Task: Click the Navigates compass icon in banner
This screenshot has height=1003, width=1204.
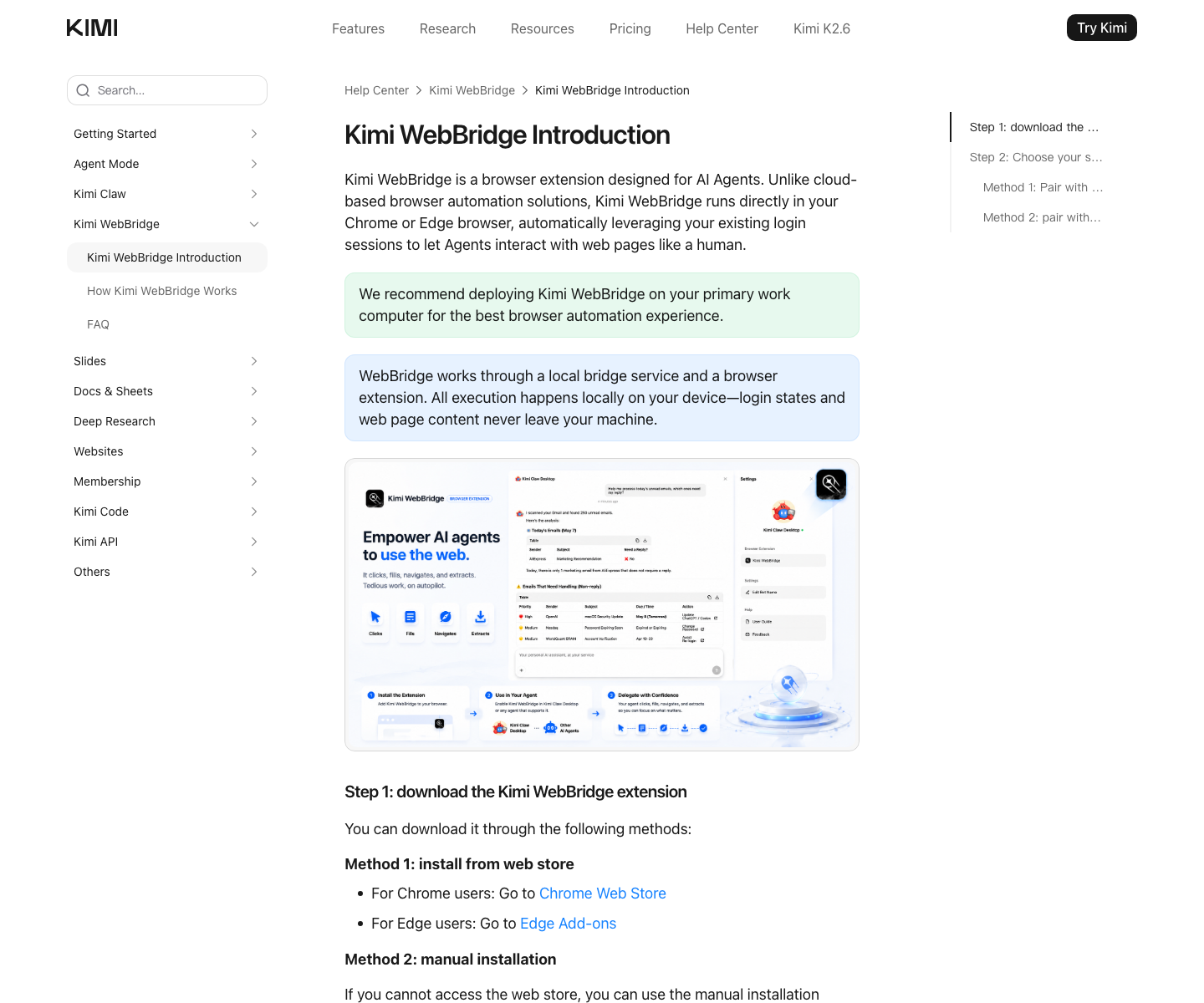Action: click(x=446, y=617)
